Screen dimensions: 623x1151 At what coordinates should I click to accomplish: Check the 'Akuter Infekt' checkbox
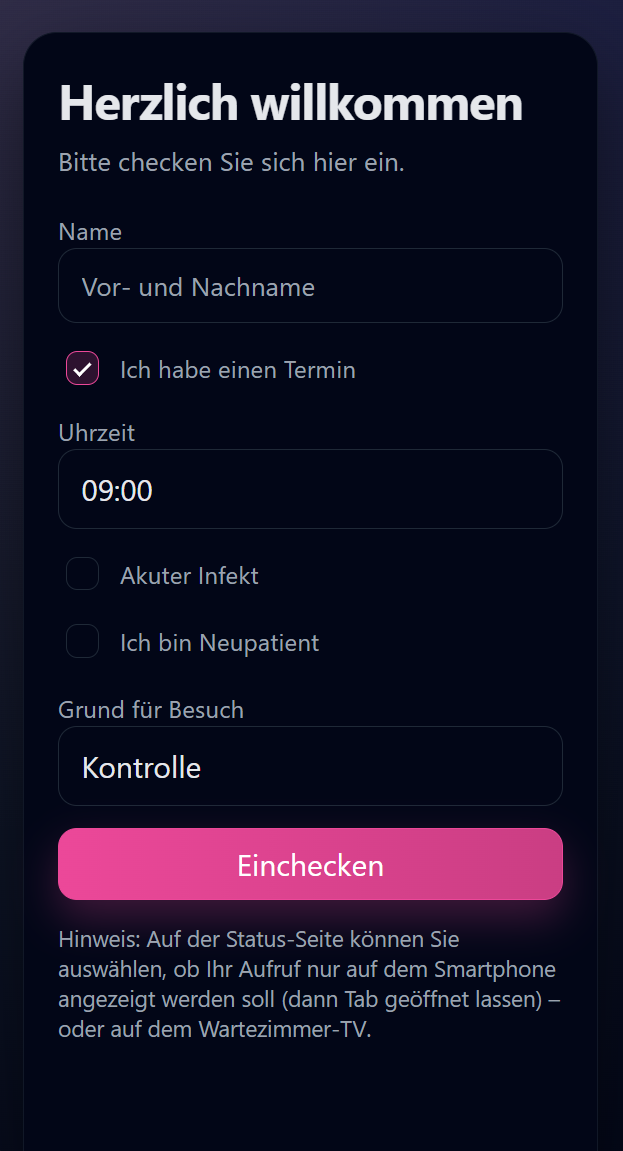[x=82, y=574]
